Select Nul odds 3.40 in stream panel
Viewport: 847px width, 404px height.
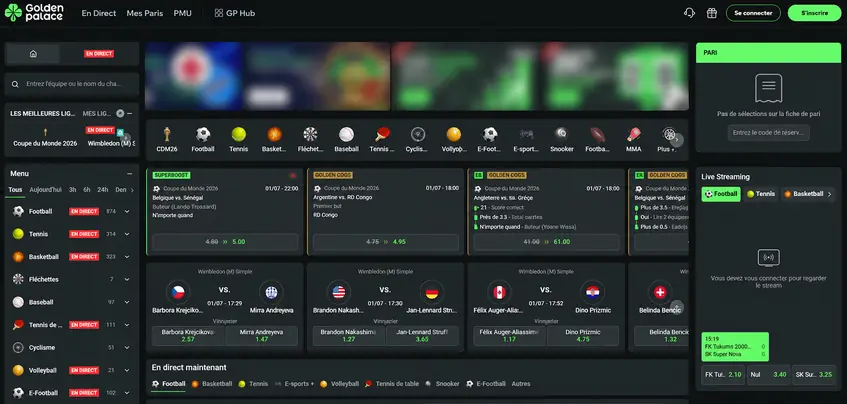768,375
